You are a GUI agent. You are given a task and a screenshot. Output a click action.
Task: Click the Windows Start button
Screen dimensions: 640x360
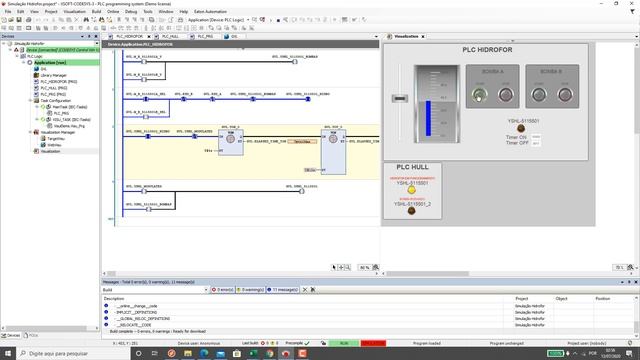point(8,353)
